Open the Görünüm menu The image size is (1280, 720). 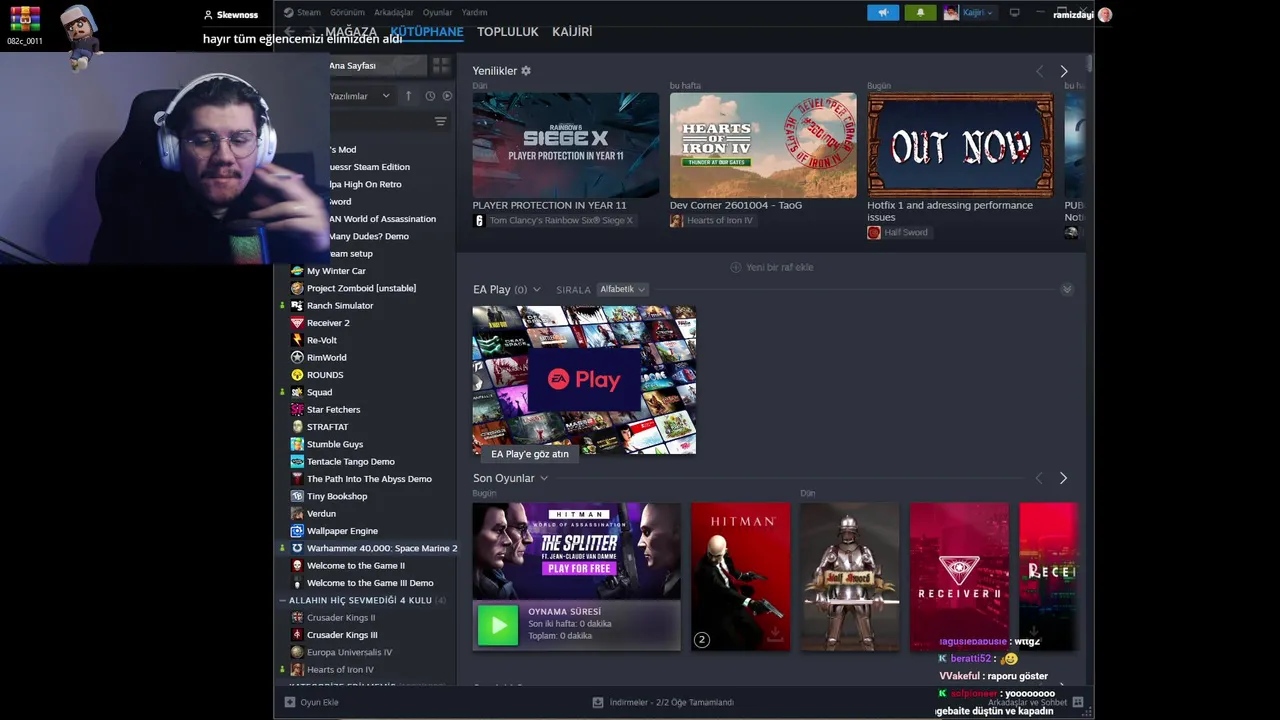pos(347,13)
